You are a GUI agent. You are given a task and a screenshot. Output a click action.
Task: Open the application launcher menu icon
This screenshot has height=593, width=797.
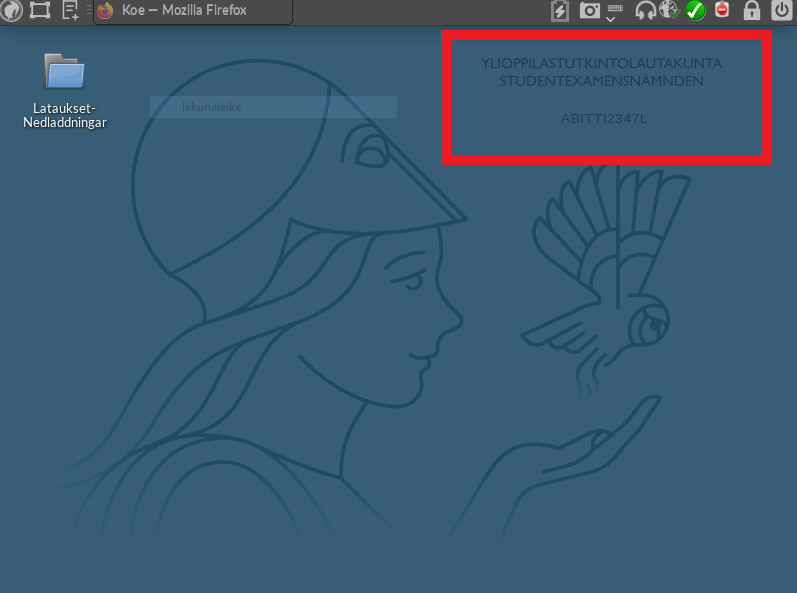pos(11,11)
